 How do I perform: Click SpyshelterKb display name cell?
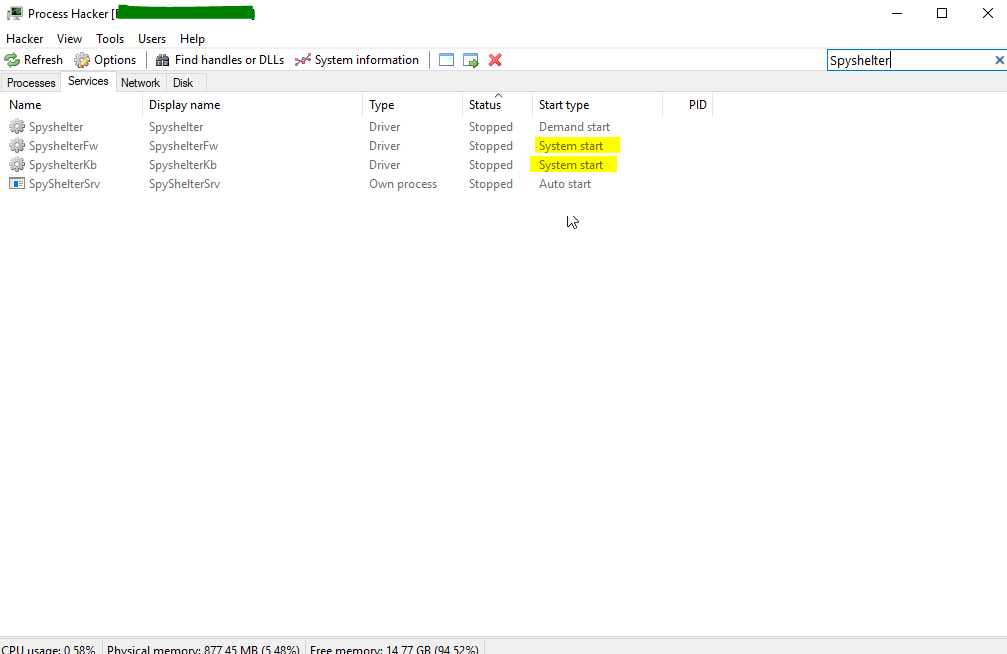click(183, 164)
